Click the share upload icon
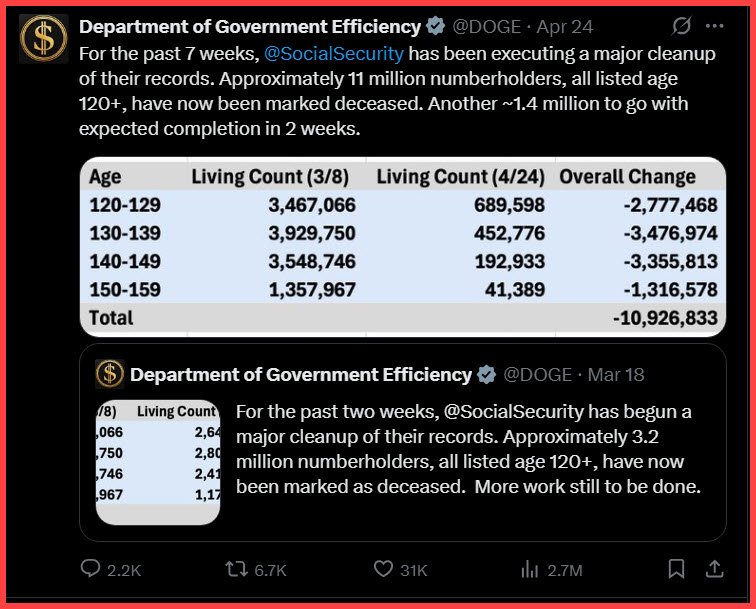This screenshot has width=756, height=609. pyautogui.click(x=715, y=569)
